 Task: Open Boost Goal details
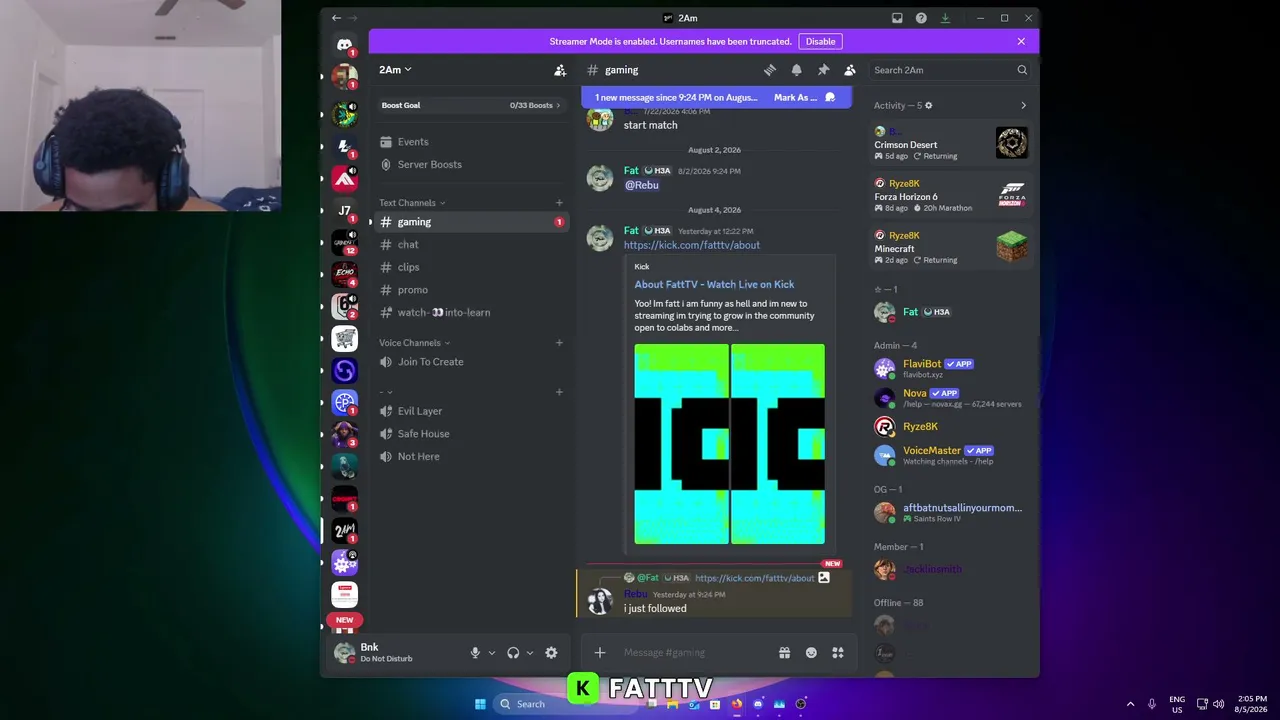click(471, 105)
